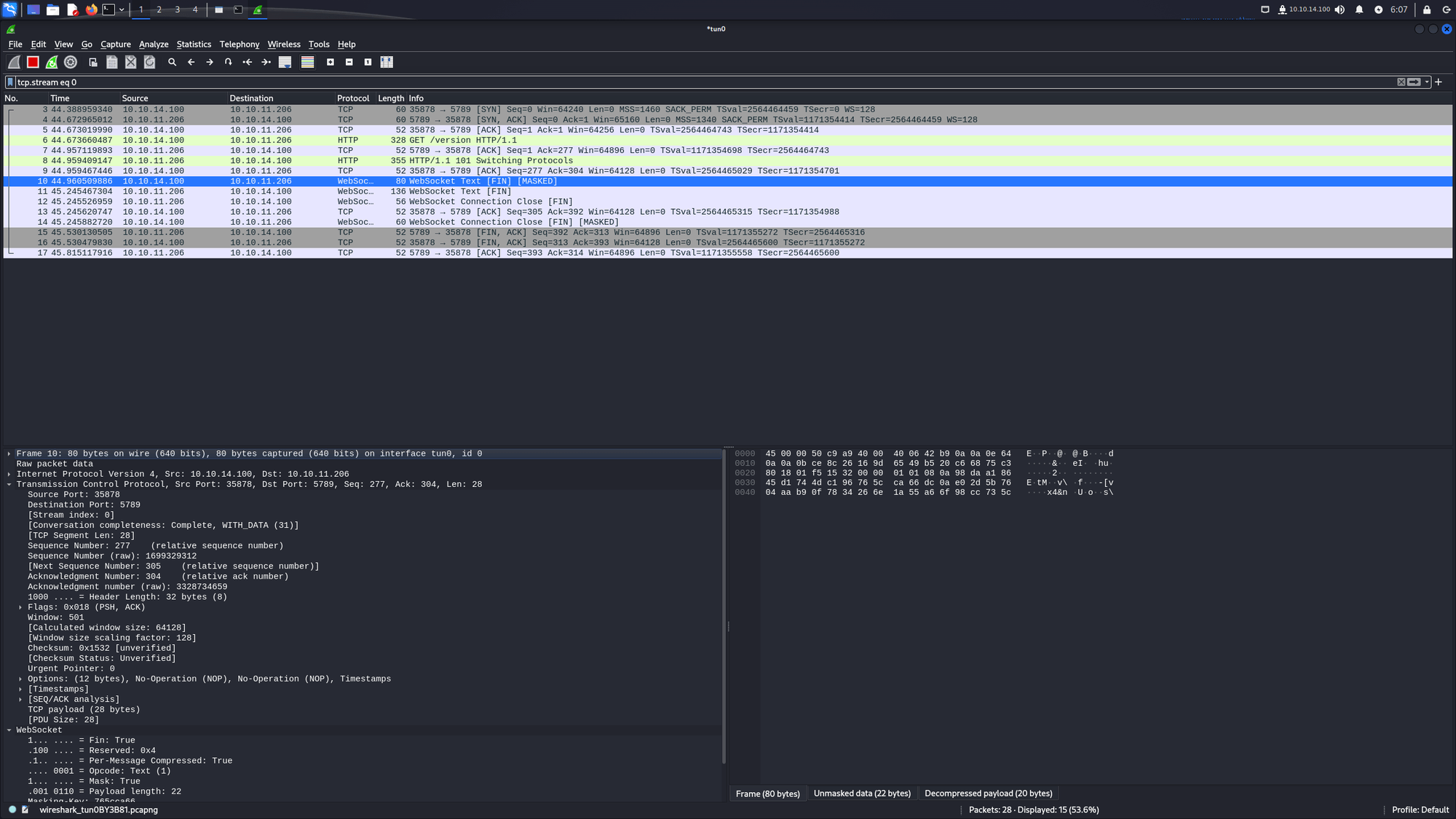The width and height of the screenshot is (1456, 819).
Task: Open Capture Options (gear icon)
Action: [x=71, y=63]
